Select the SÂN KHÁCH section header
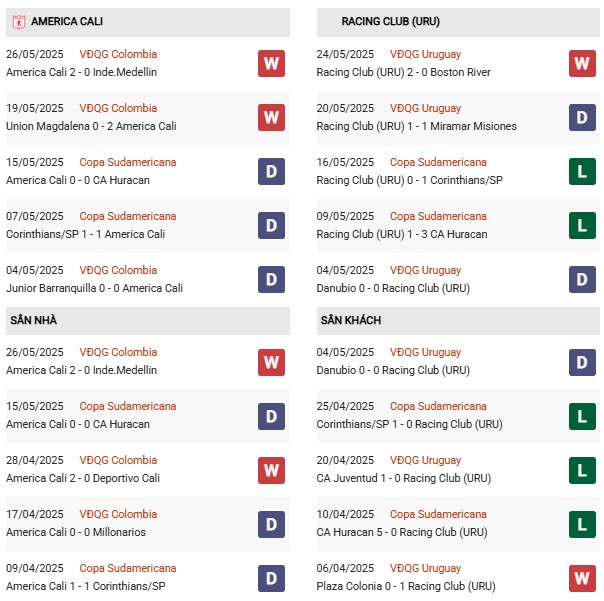The height and width of the screenshot is (601, 604). 458,321
